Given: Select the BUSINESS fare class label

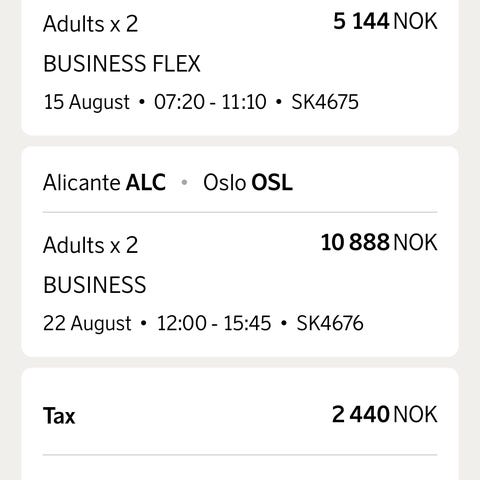Looking at the screenshot, I should click(x=95, y=285).
